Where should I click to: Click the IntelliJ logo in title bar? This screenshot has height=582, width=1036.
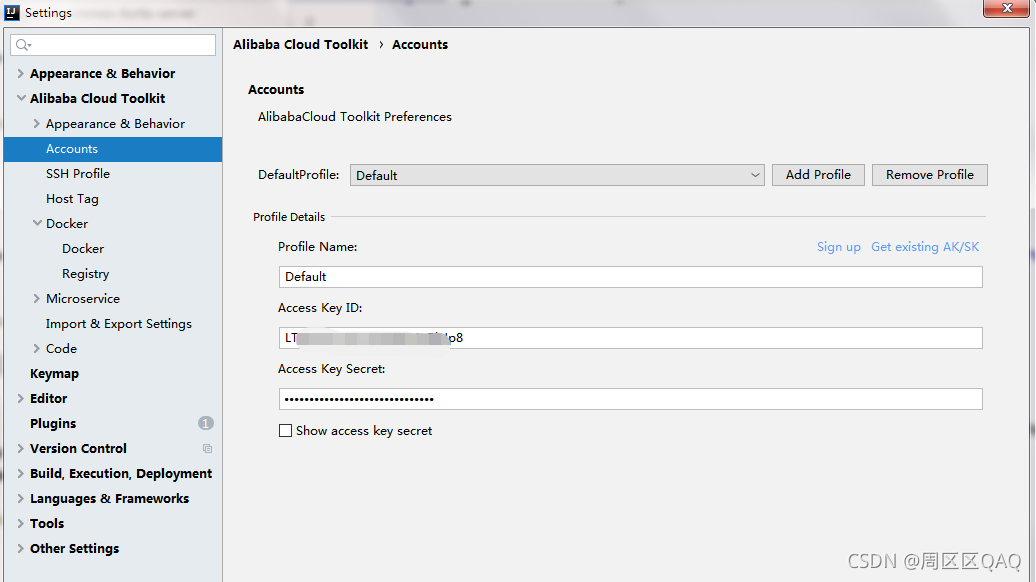point(12,13)
